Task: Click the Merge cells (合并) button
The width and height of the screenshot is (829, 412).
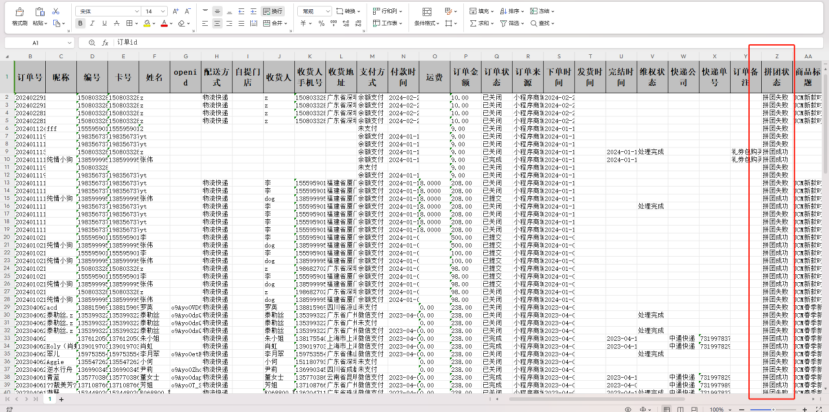Action: point(274,23)
